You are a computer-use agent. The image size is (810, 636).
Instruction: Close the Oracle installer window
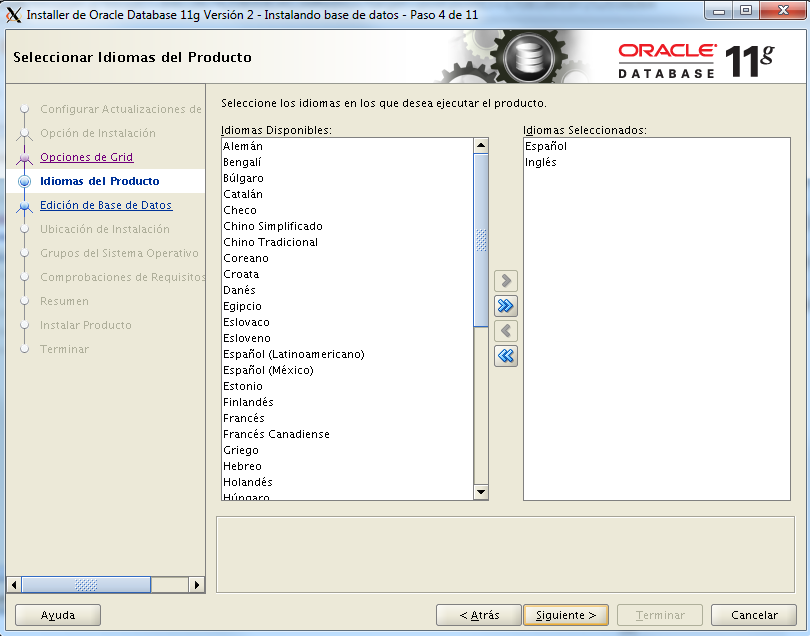(783, 10)
